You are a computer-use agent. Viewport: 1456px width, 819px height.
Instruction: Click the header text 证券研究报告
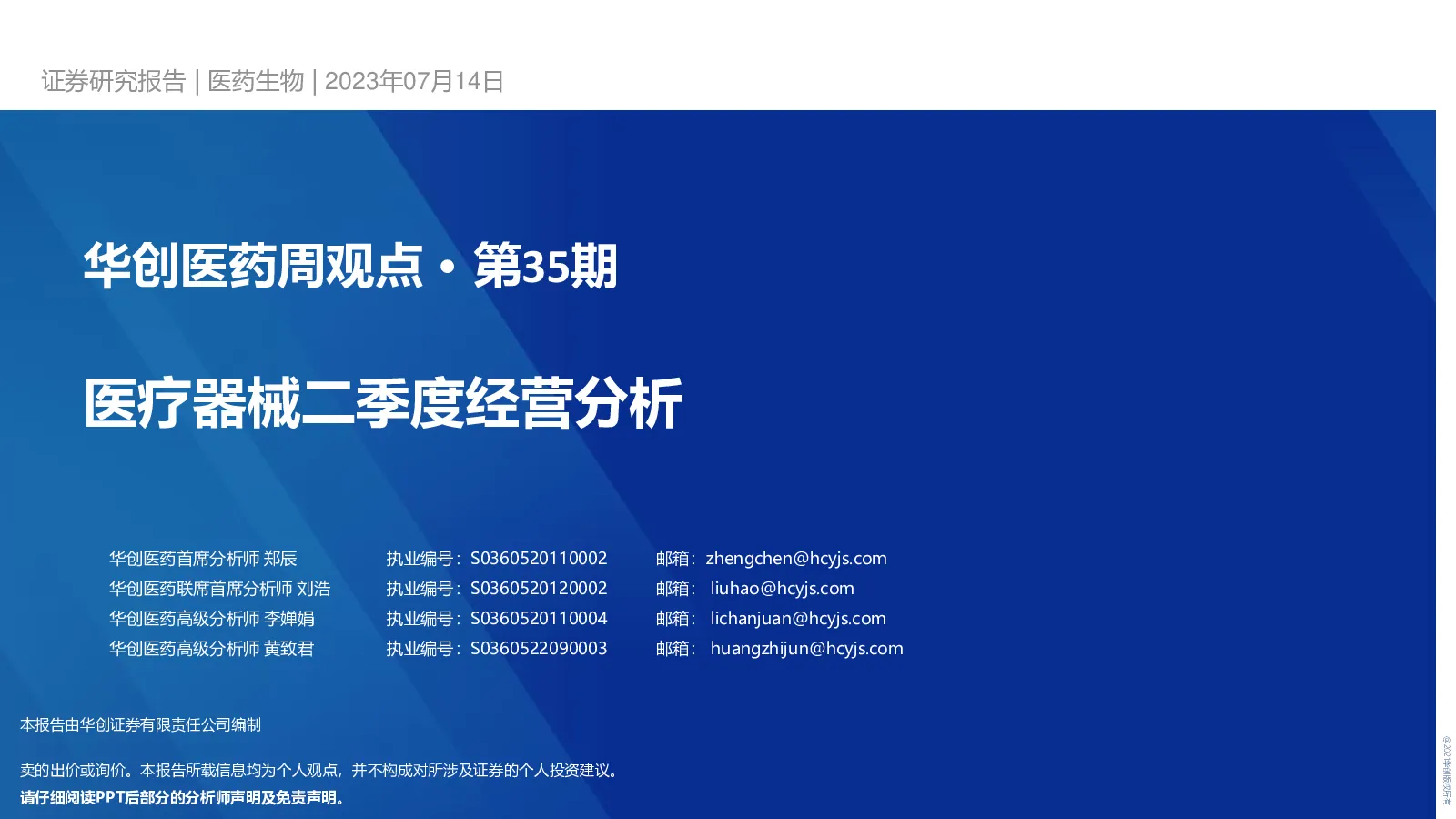pos(114,81)
